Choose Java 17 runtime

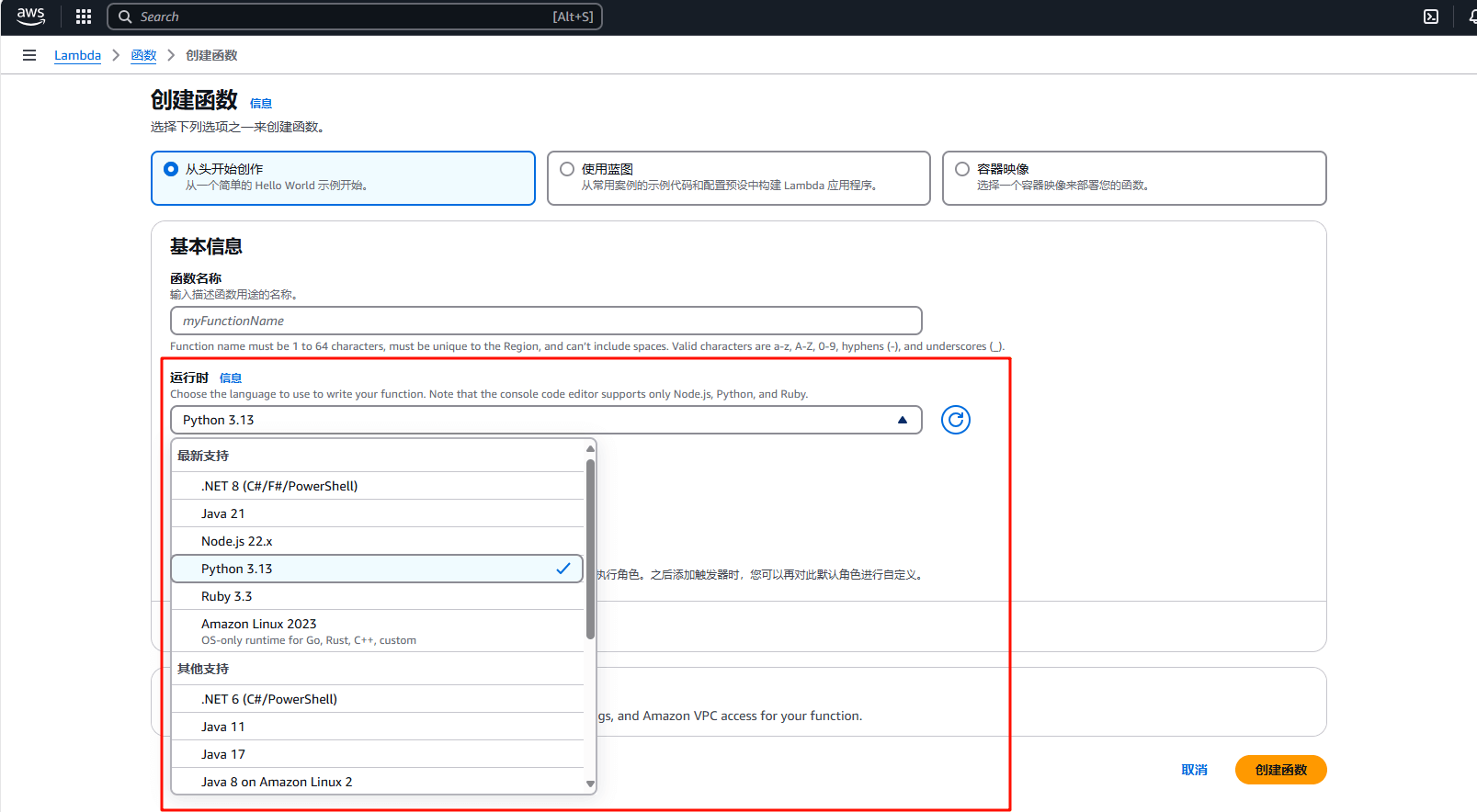[x=378, y=754]
